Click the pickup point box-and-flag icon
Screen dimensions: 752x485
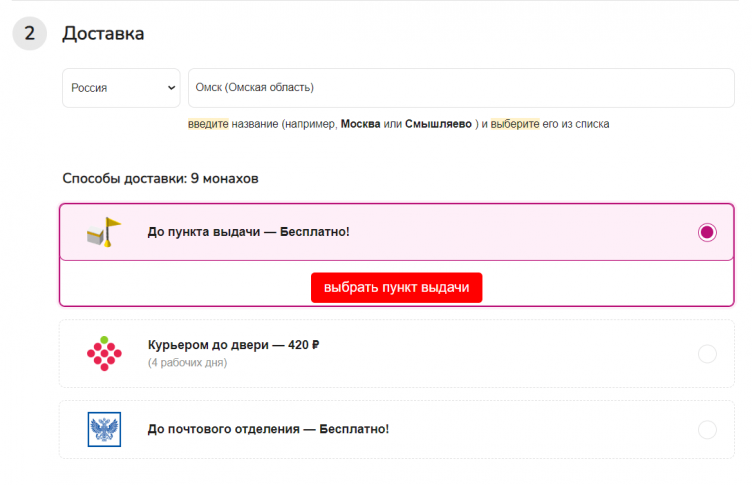pyautogui.click(x=104, y=232)
